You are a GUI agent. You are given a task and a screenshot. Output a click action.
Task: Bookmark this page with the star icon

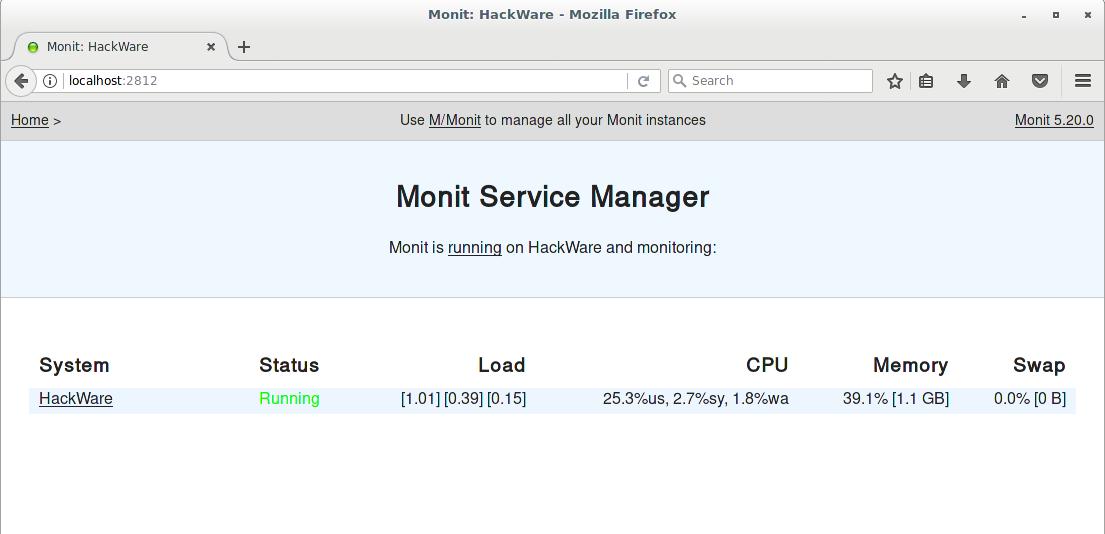point(895,81)
